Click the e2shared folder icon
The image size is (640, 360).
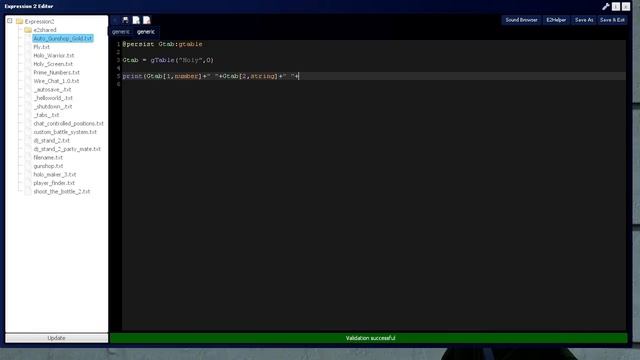click(x=28, y=30)
